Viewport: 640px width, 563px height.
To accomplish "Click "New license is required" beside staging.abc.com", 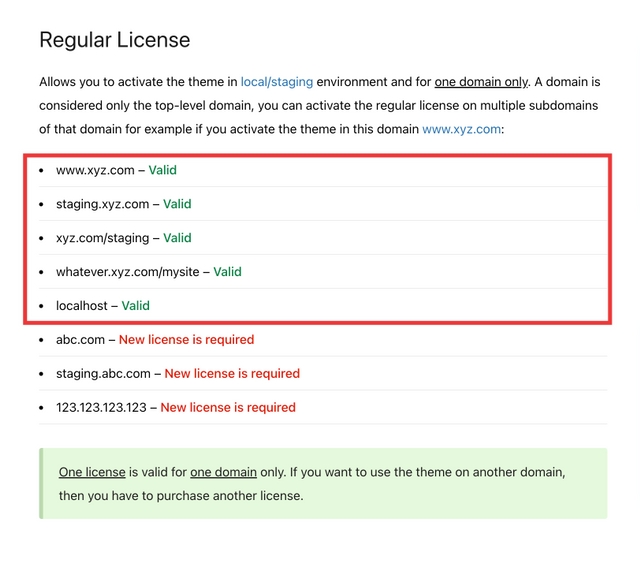I will tap(232, 374).
